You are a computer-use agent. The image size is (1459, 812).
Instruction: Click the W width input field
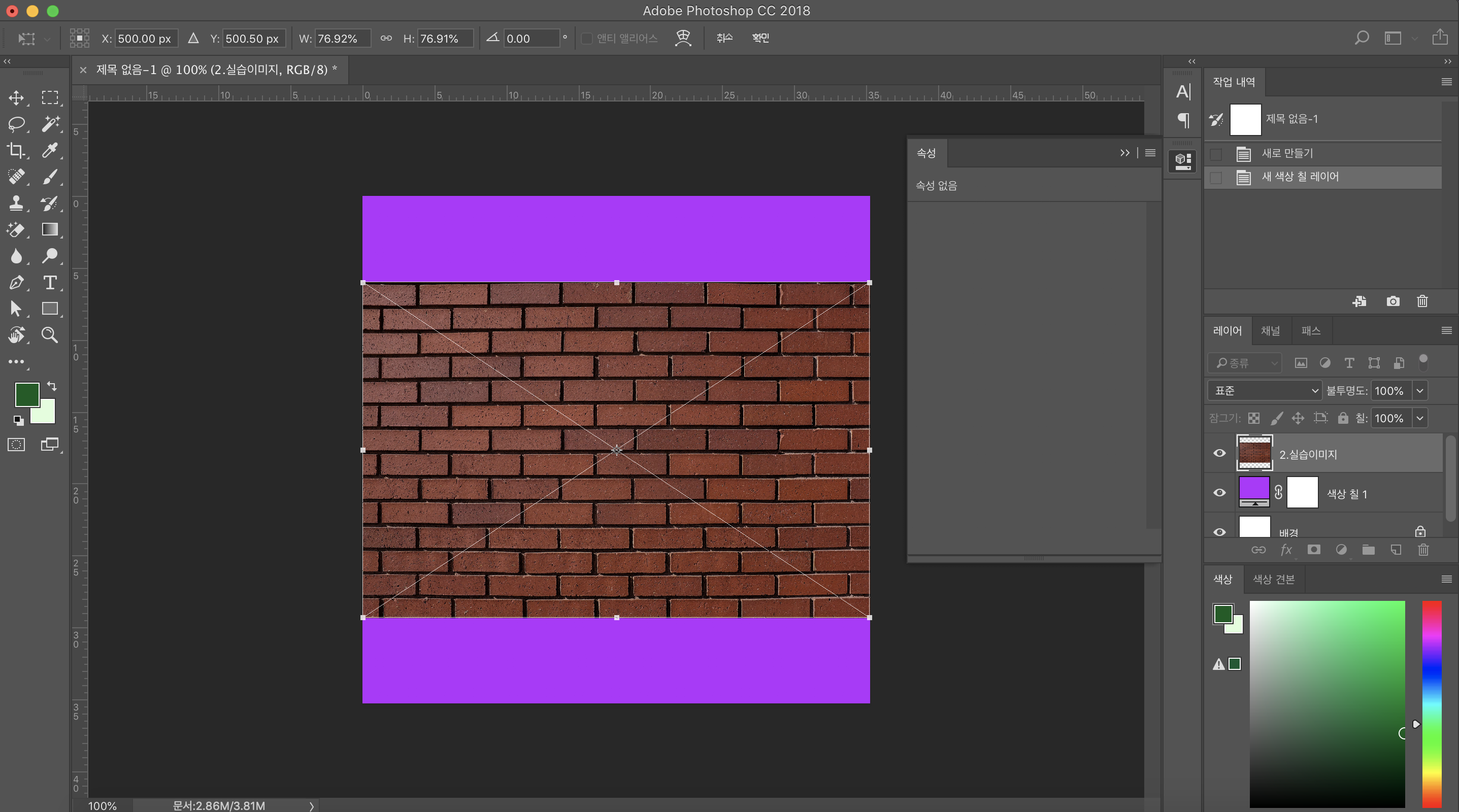tap(343, 39)
